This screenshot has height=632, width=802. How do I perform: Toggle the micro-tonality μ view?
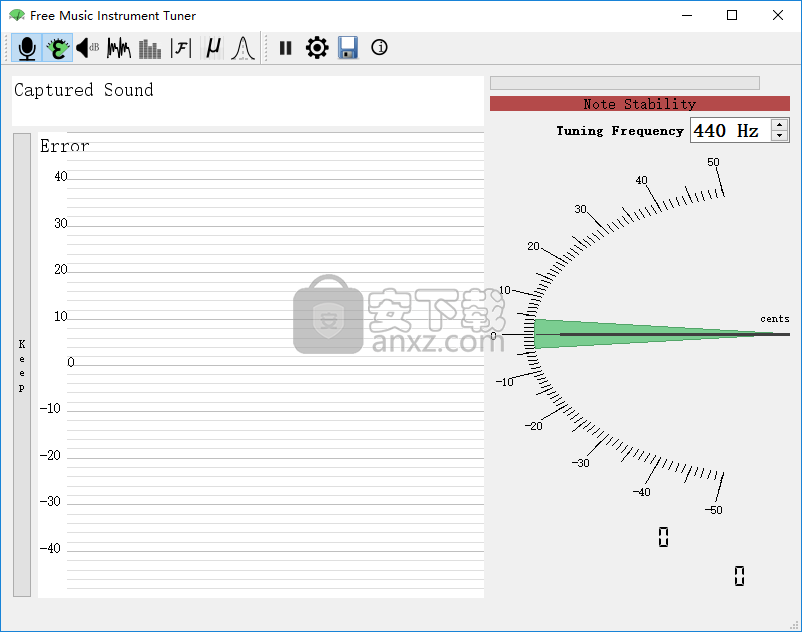[x=212, y=48]
